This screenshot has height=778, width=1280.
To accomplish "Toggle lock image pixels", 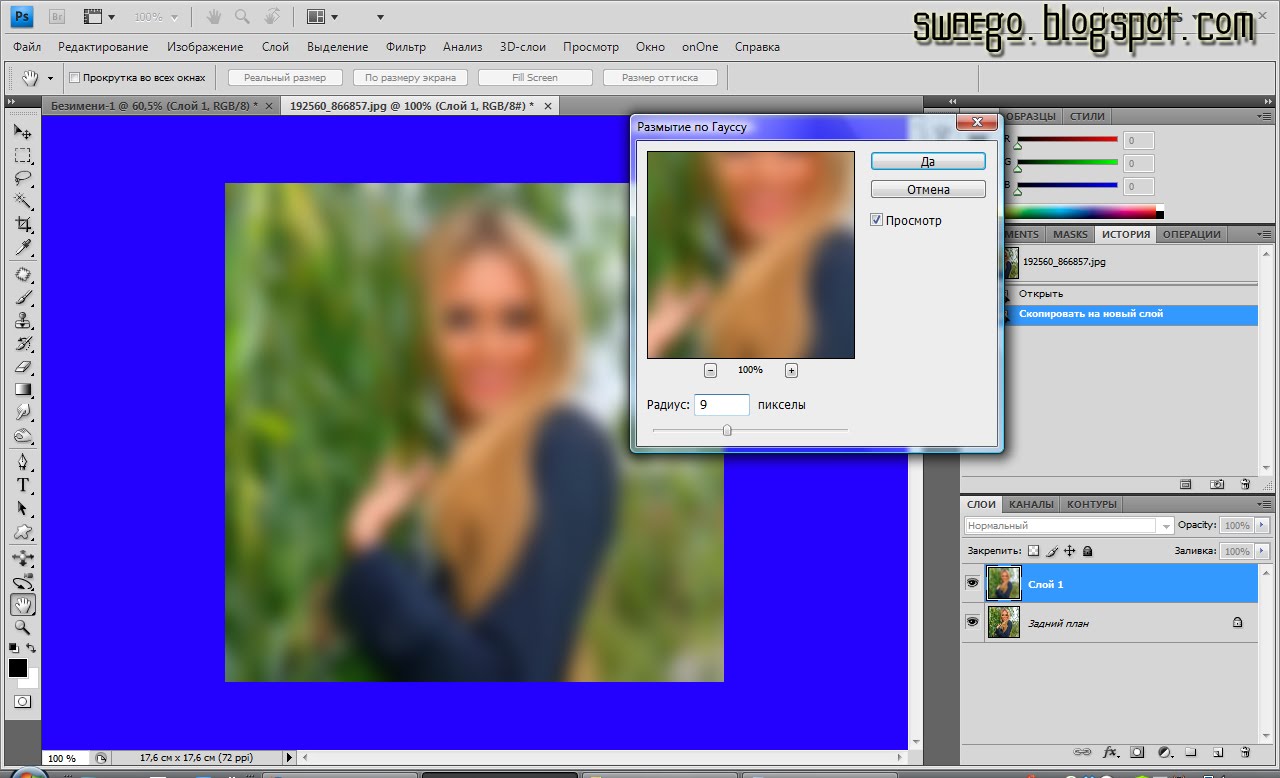I will tap(1052, 551).
